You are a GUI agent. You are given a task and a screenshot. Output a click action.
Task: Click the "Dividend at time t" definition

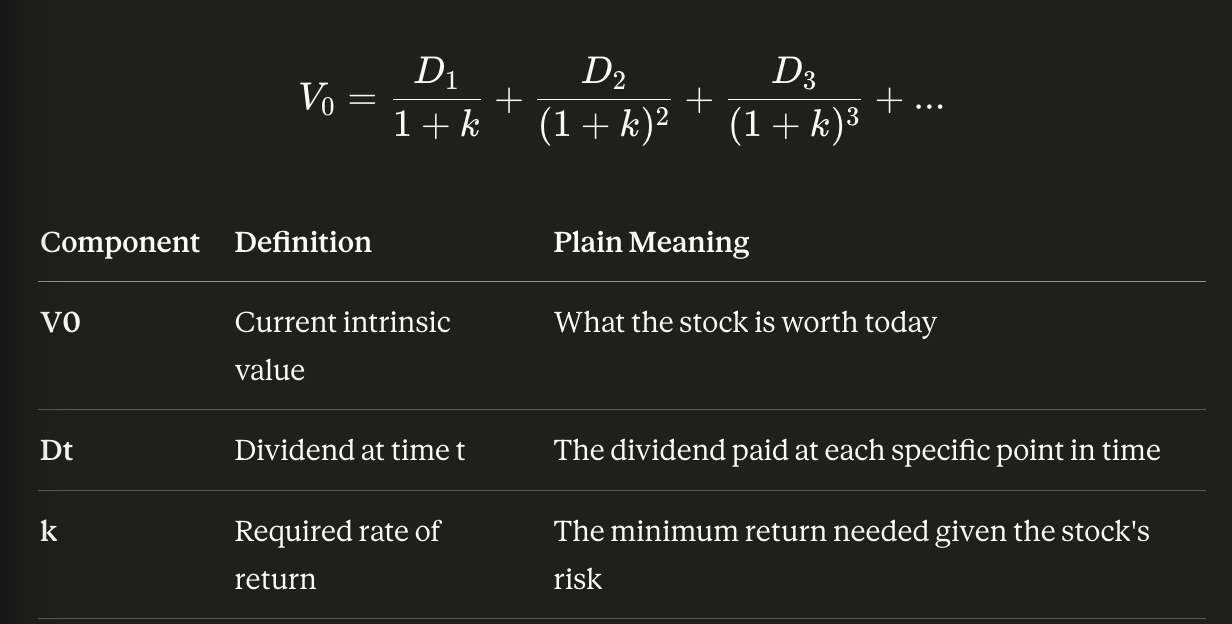tap(349, 451)
